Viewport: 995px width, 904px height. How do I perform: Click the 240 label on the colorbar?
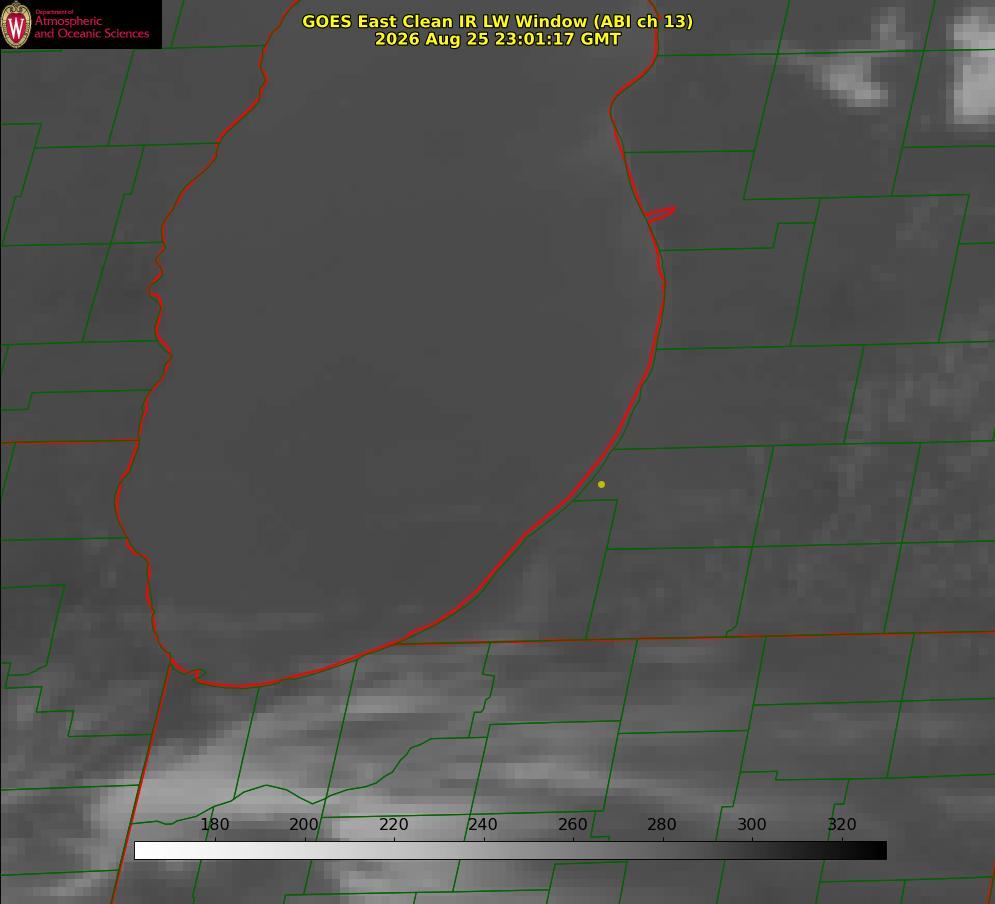(483, 824)
